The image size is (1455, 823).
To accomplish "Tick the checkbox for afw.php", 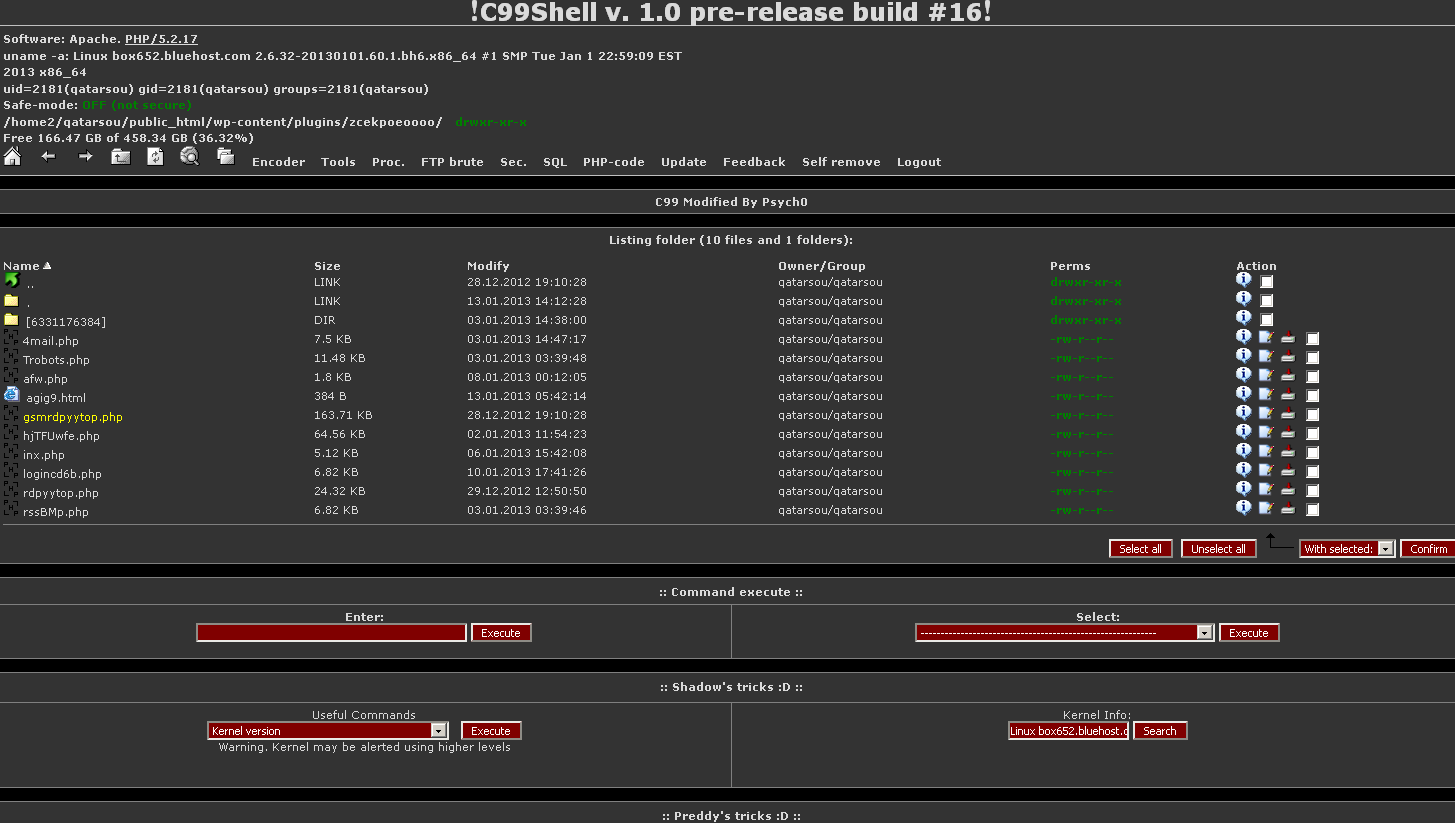I will pyautogui.click(x=1313, y=377).
